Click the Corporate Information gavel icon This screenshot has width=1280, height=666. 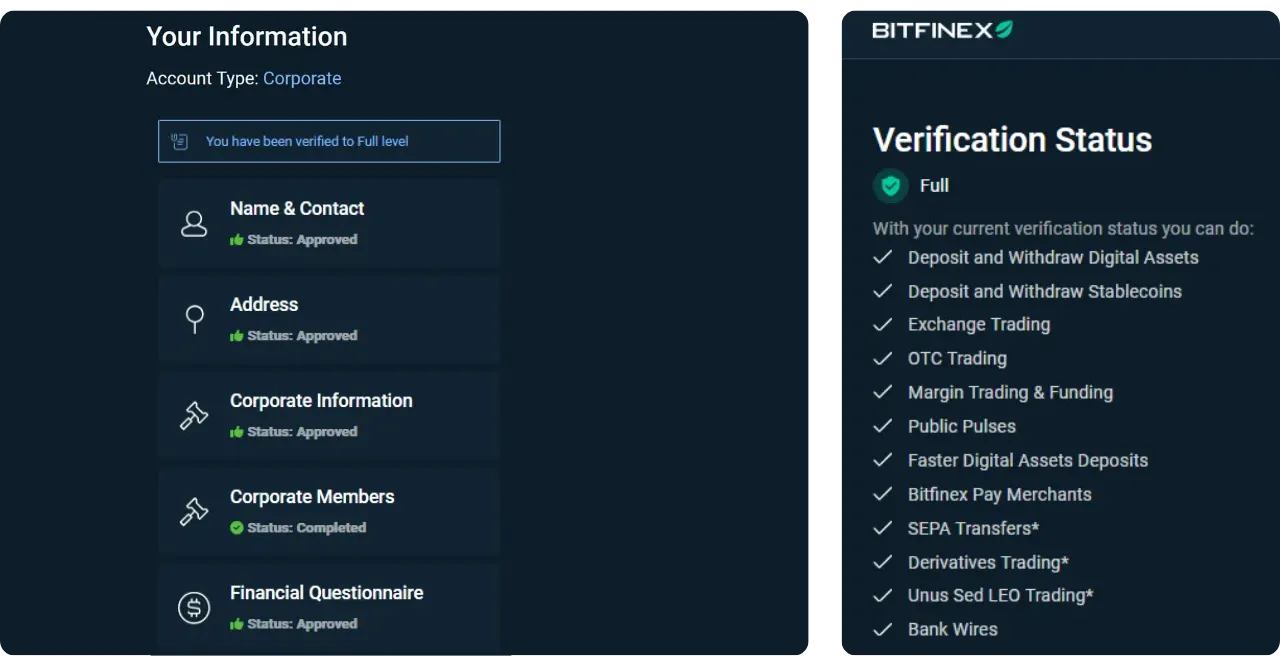[194, 415]
